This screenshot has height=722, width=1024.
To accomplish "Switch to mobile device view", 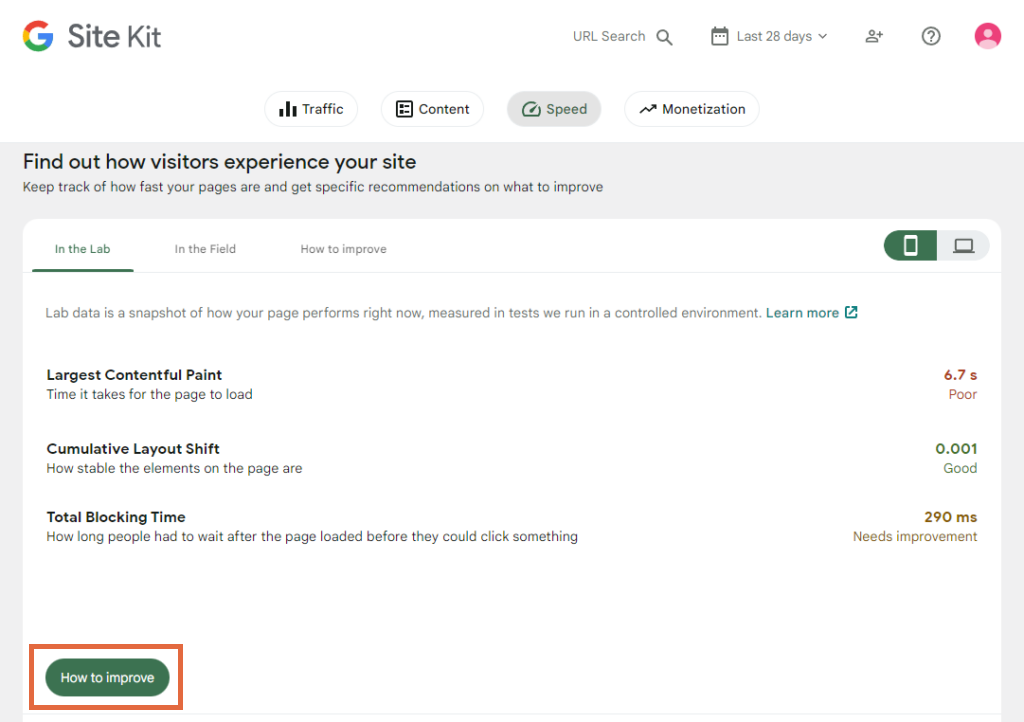I will 910,245.
